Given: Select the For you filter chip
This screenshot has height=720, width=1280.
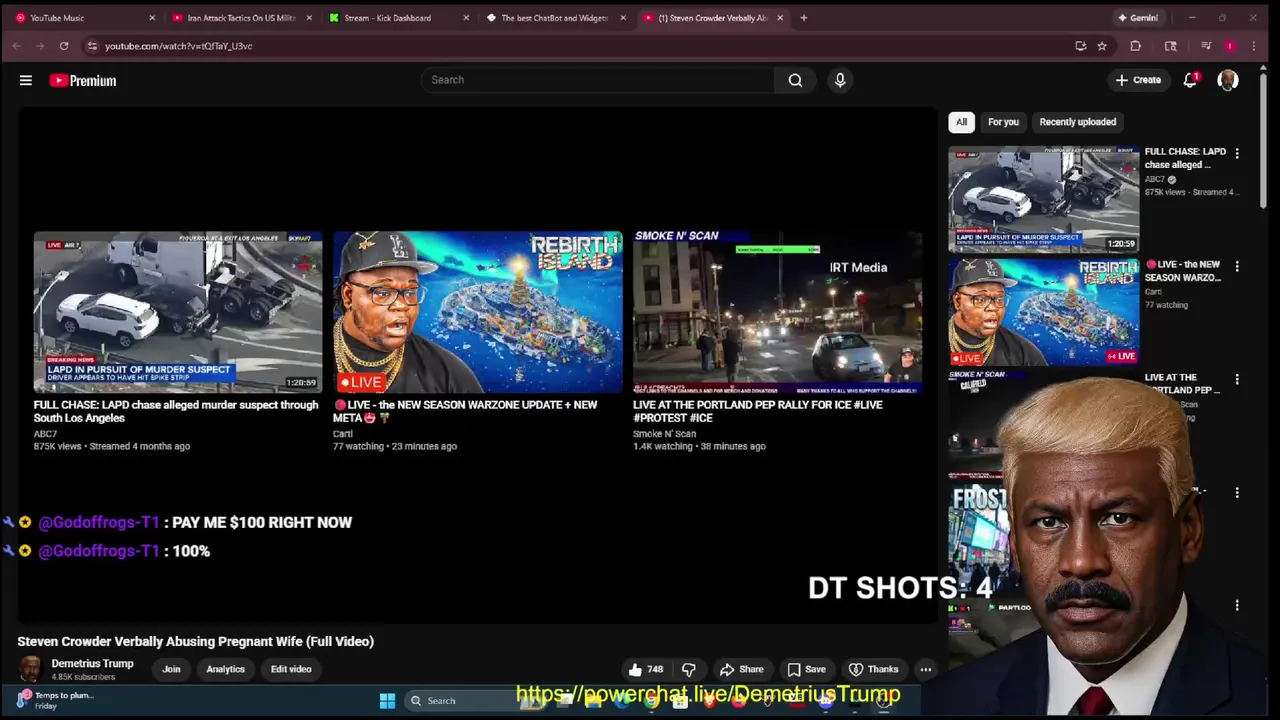Looking at the screenshot, I should pyautogui.click(x=1003, y=122).
